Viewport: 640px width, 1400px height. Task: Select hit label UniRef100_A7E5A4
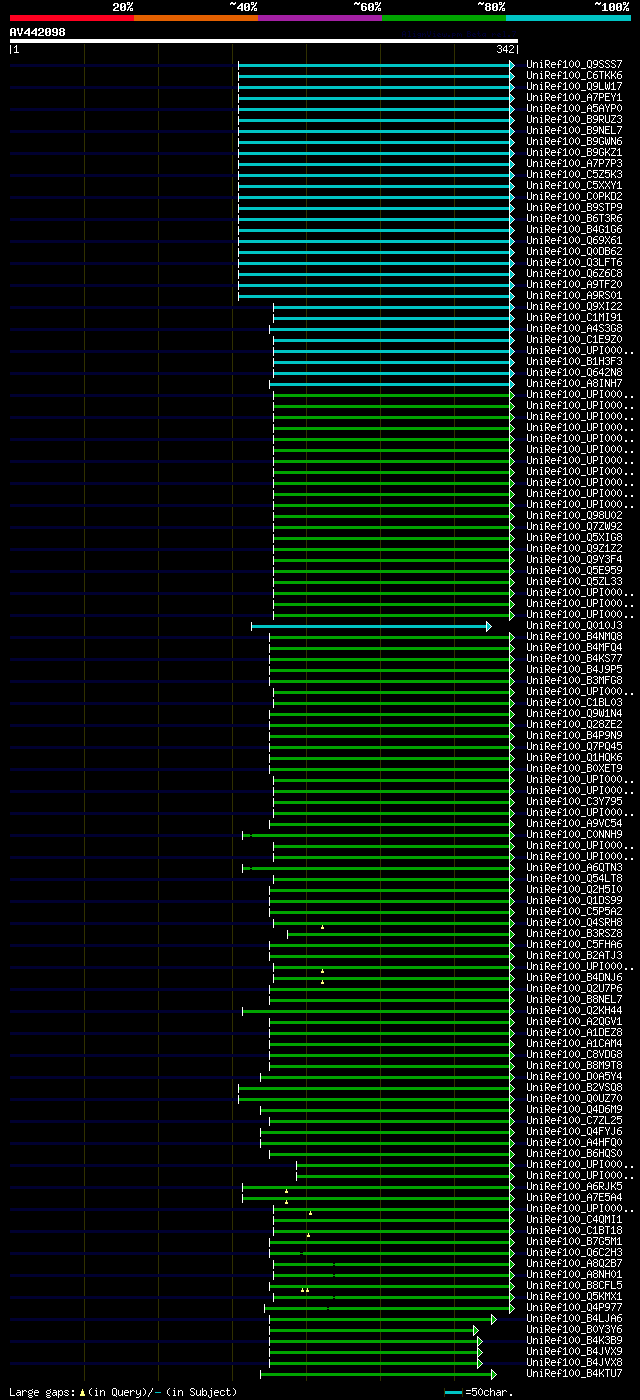574,1197
